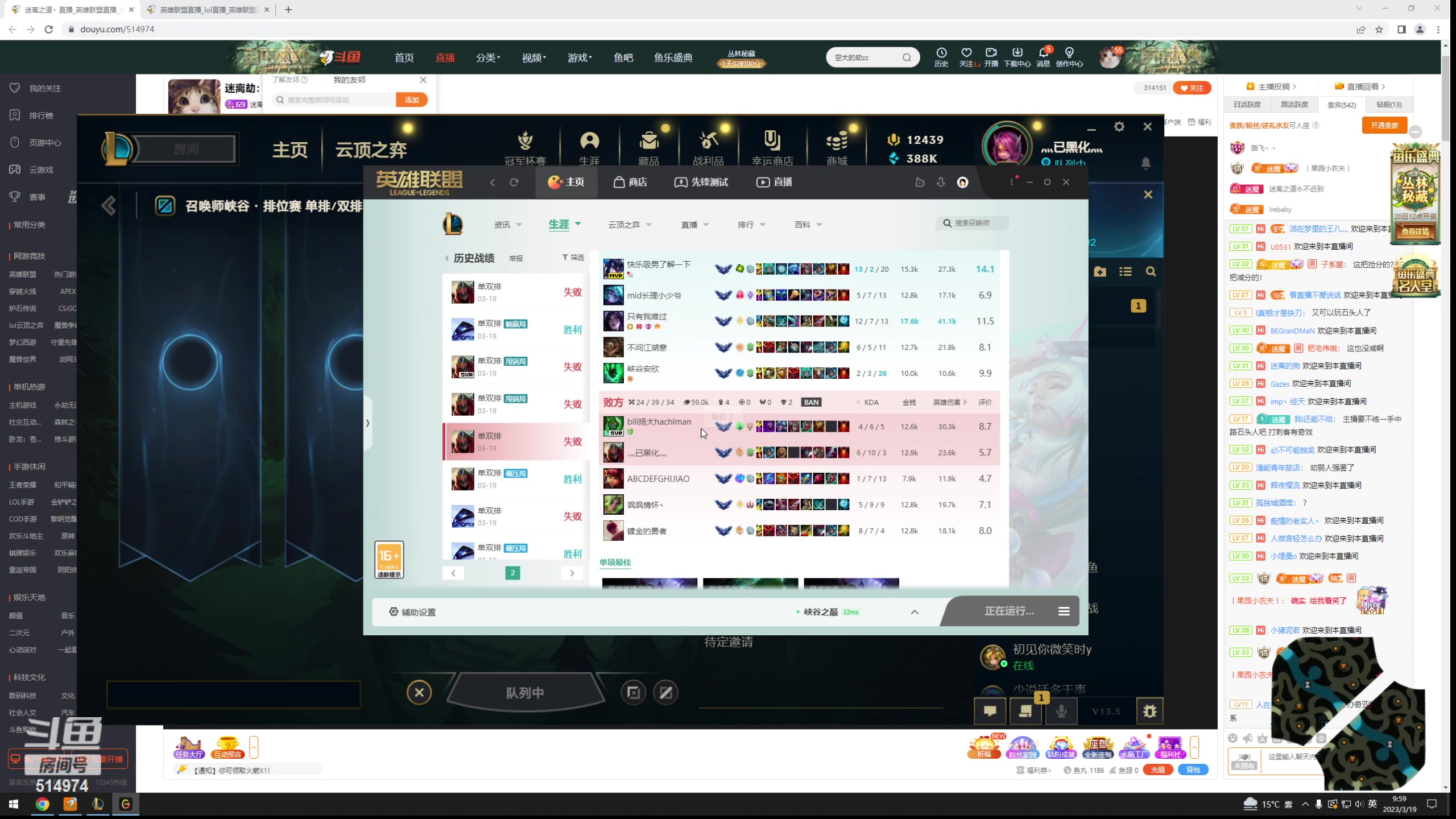Viewport: 1456px width, 819px height.
Task: Switch to the 直播 live tab in WeGame
Action: tap(774, 182)
